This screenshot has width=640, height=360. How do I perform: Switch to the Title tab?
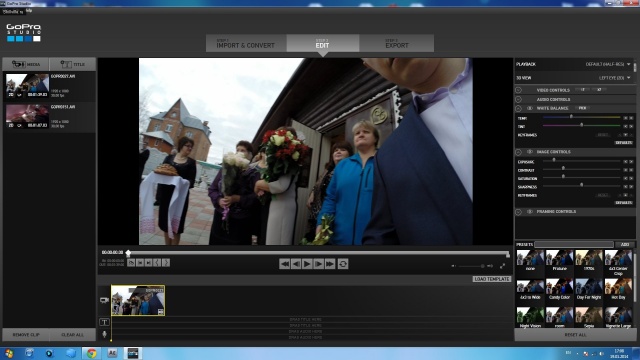[x=73, y=64]
